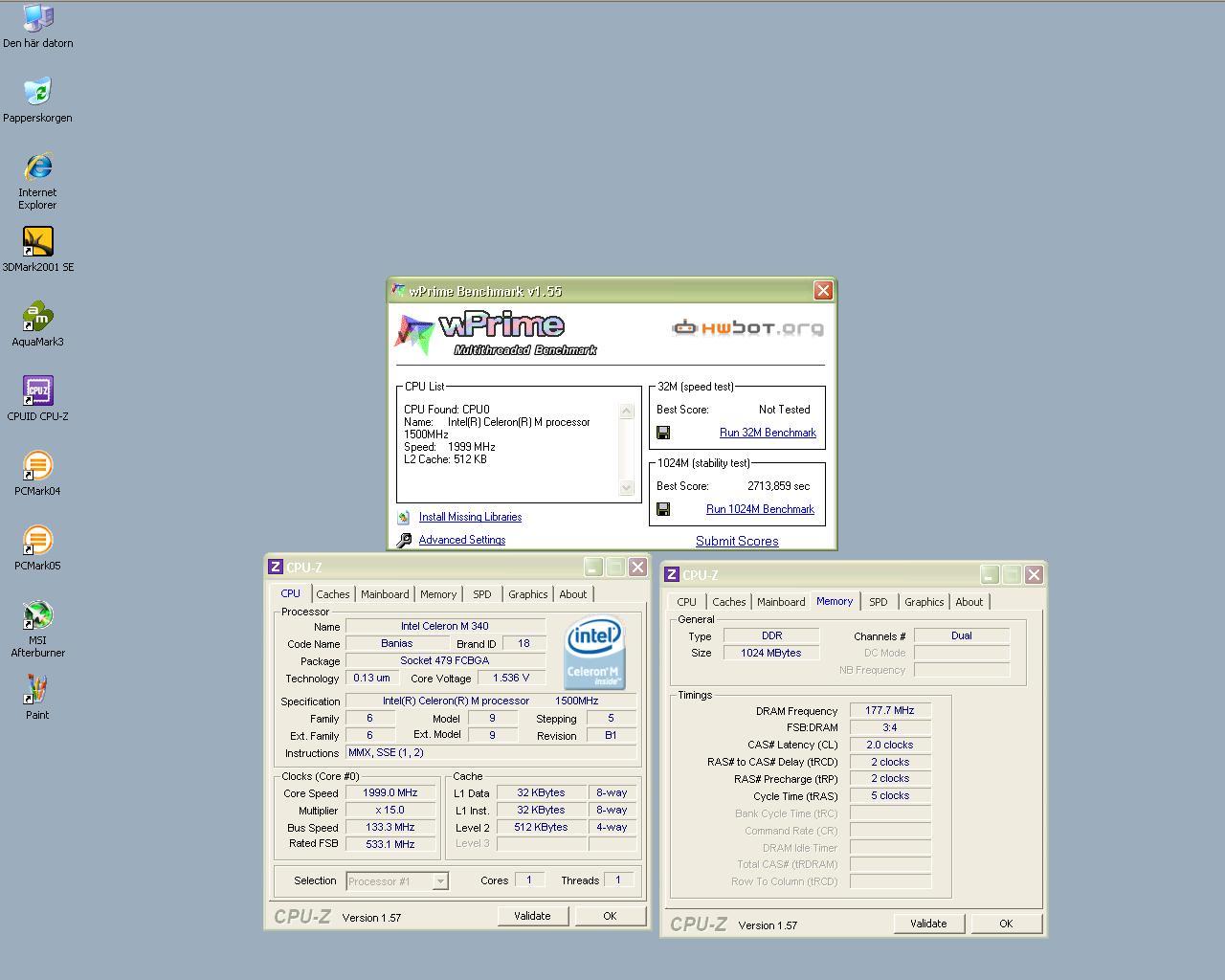The image size is (1225, 980).
Task: Click Best Score 2713,859 sec value
Action: click(x=779, y=486)
